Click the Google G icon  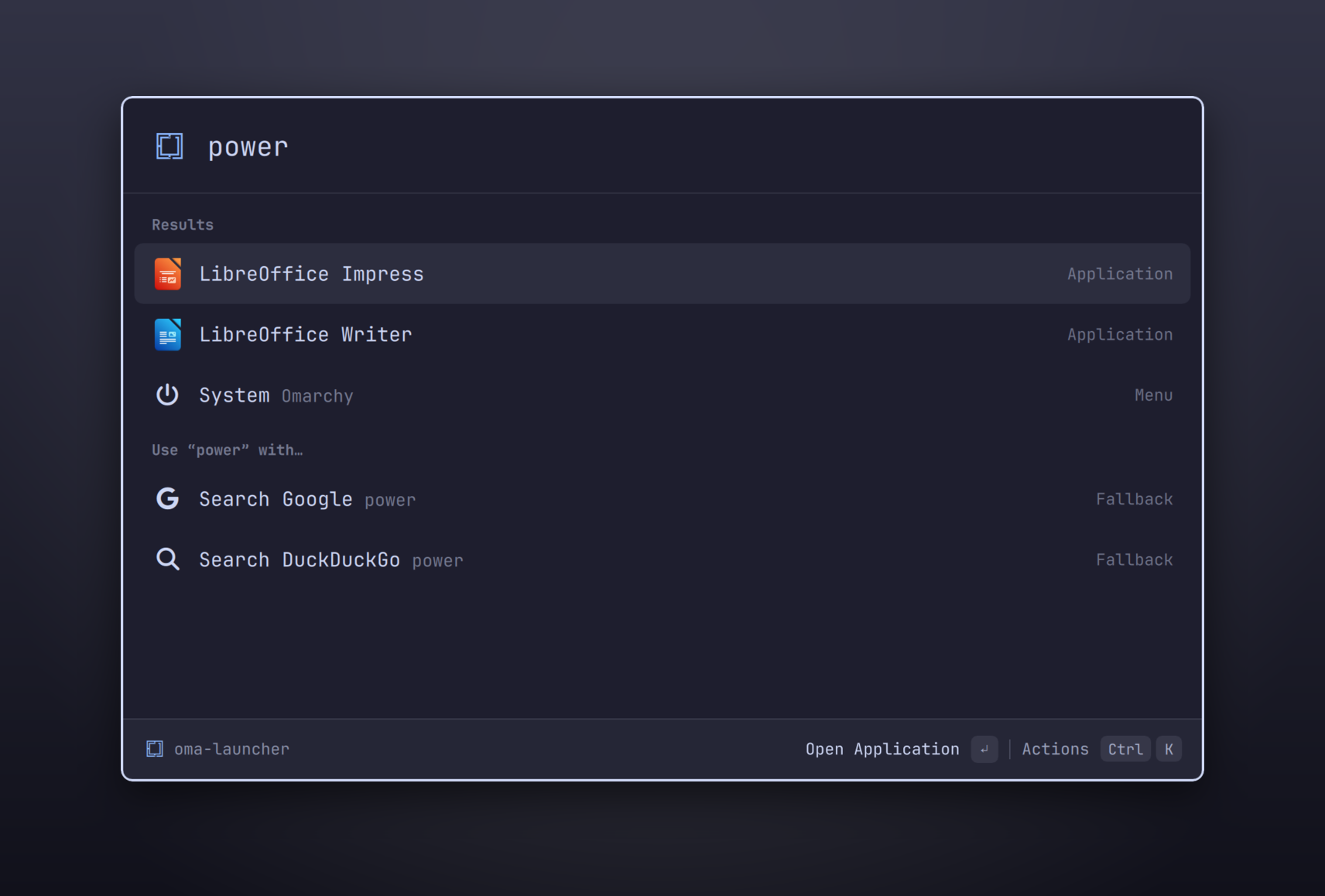[167, 498]
